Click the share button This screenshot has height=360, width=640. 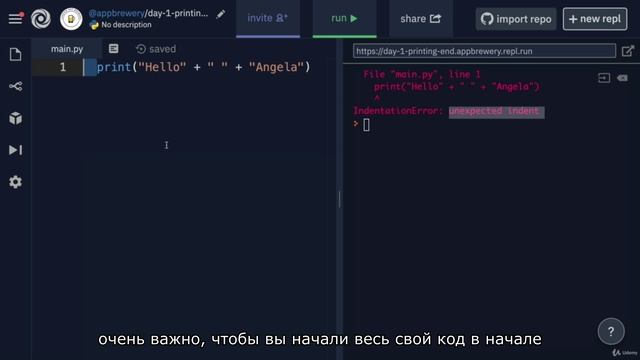click(421, 19)
